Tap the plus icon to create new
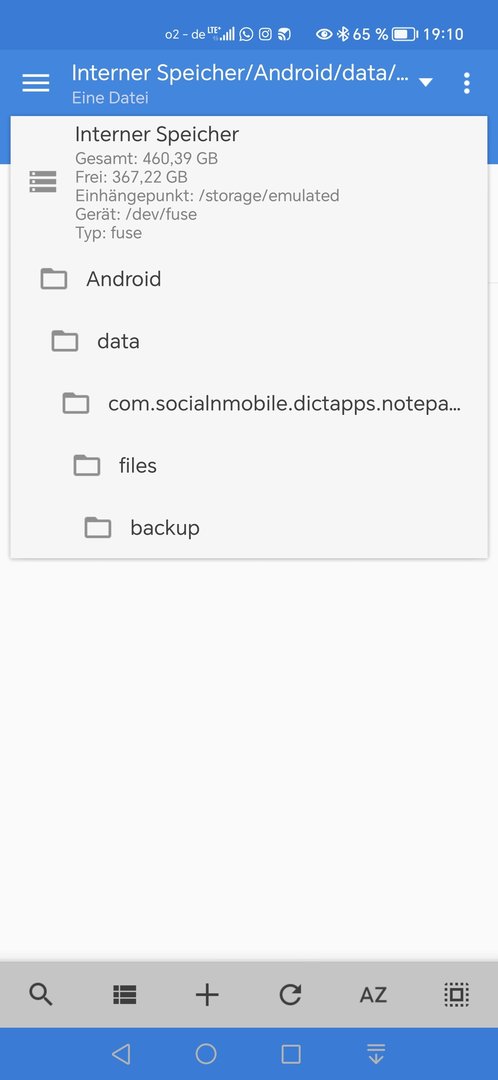Screen dimensions: 498x1080 tap(207, 995)
